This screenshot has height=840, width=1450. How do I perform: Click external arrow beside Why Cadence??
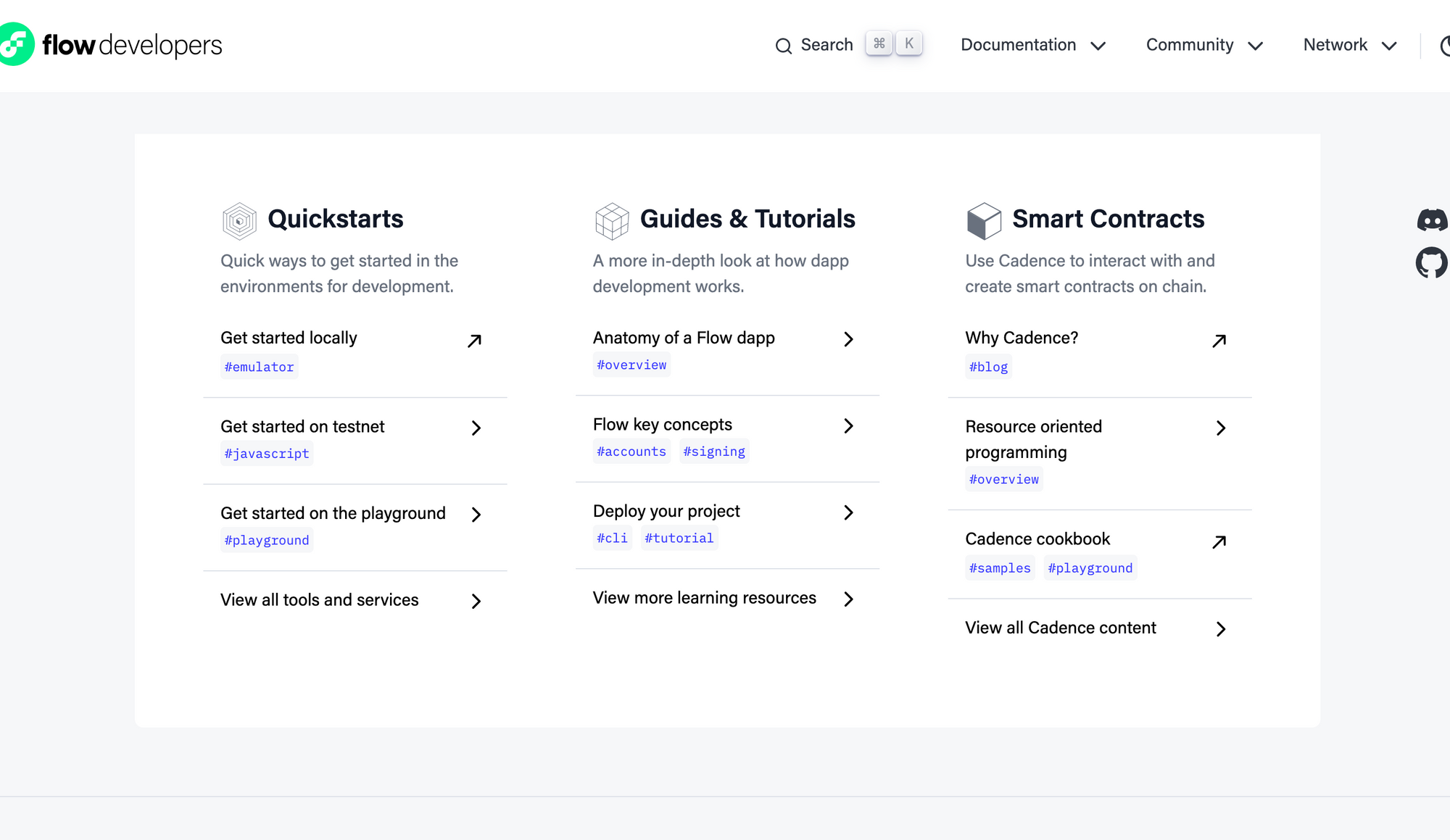pyautogui.click(x=1219, y=341)
